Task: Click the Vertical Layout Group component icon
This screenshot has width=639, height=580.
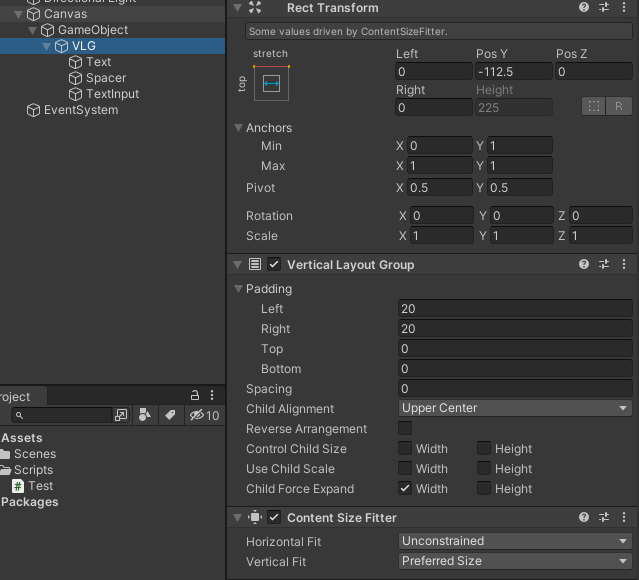Action: tap(255, 264)
